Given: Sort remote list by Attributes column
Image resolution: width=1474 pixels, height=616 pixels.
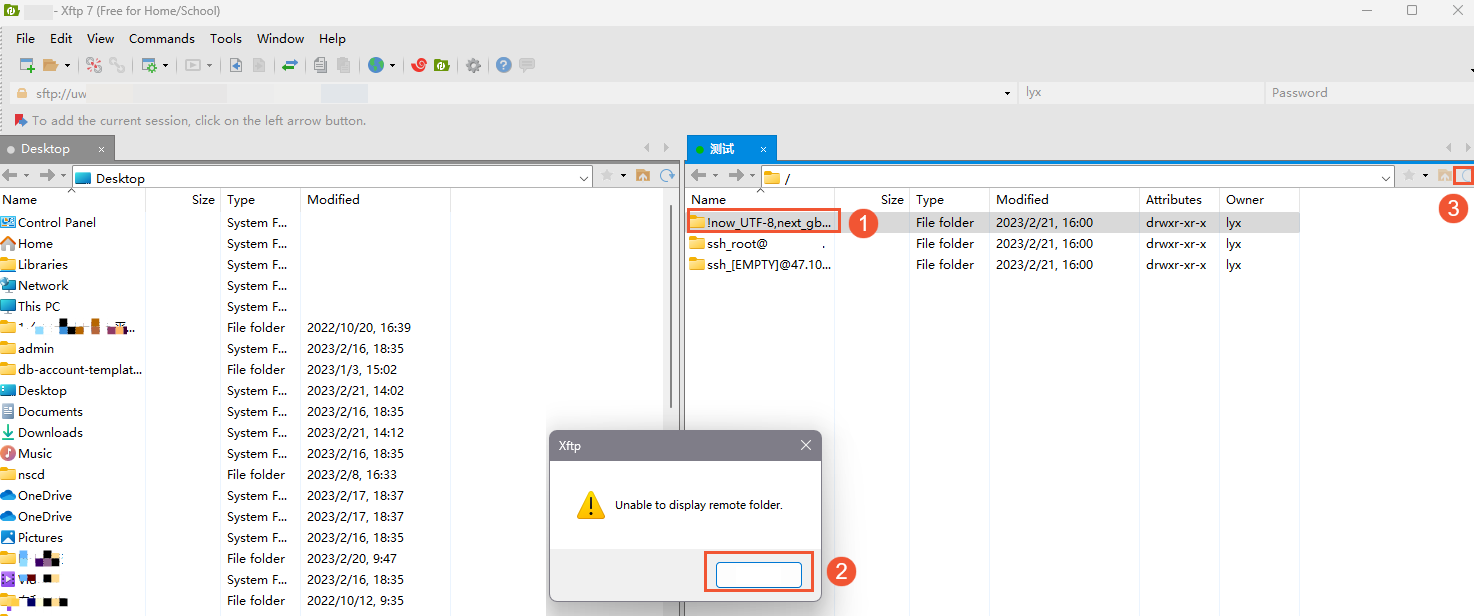Looking at the screenshot, I should pos(1179,200).
